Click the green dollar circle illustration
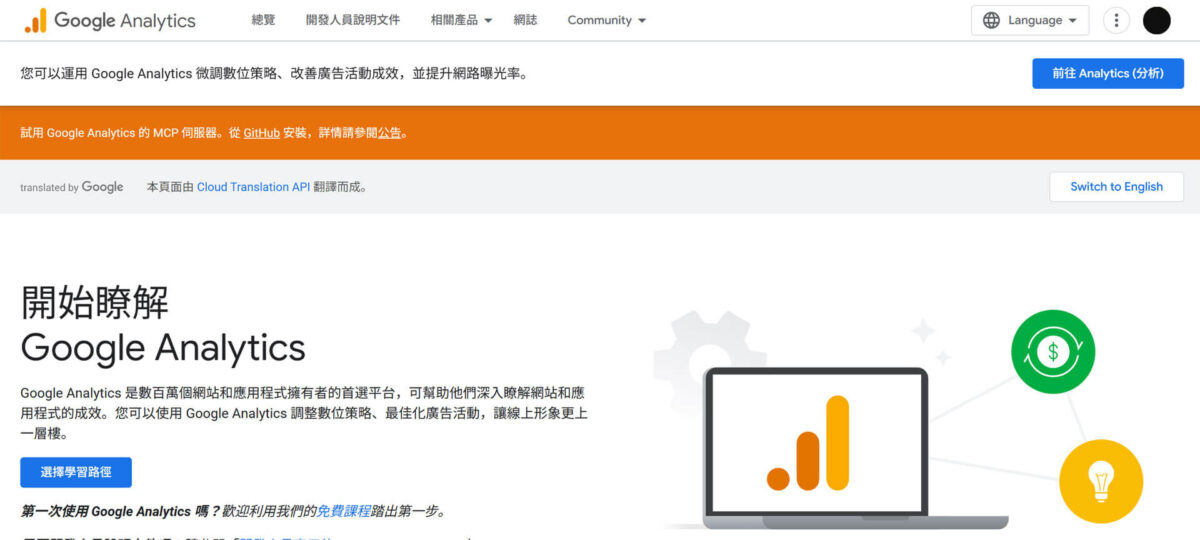The image size is (1200, 540). click(x=1053, y=351)
